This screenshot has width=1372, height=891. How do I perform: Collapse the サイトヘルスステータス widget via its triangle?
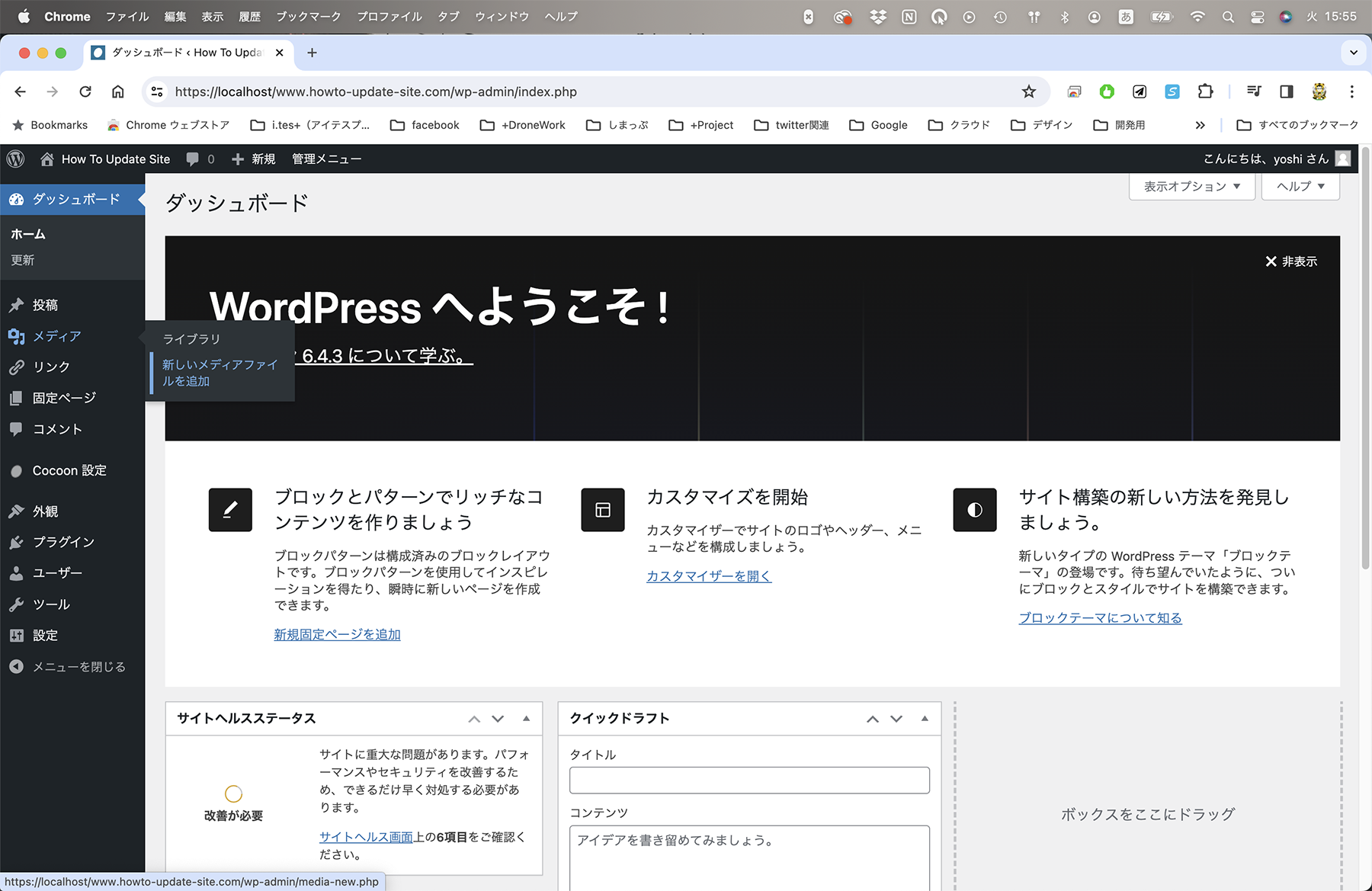(x=526, y=719)
